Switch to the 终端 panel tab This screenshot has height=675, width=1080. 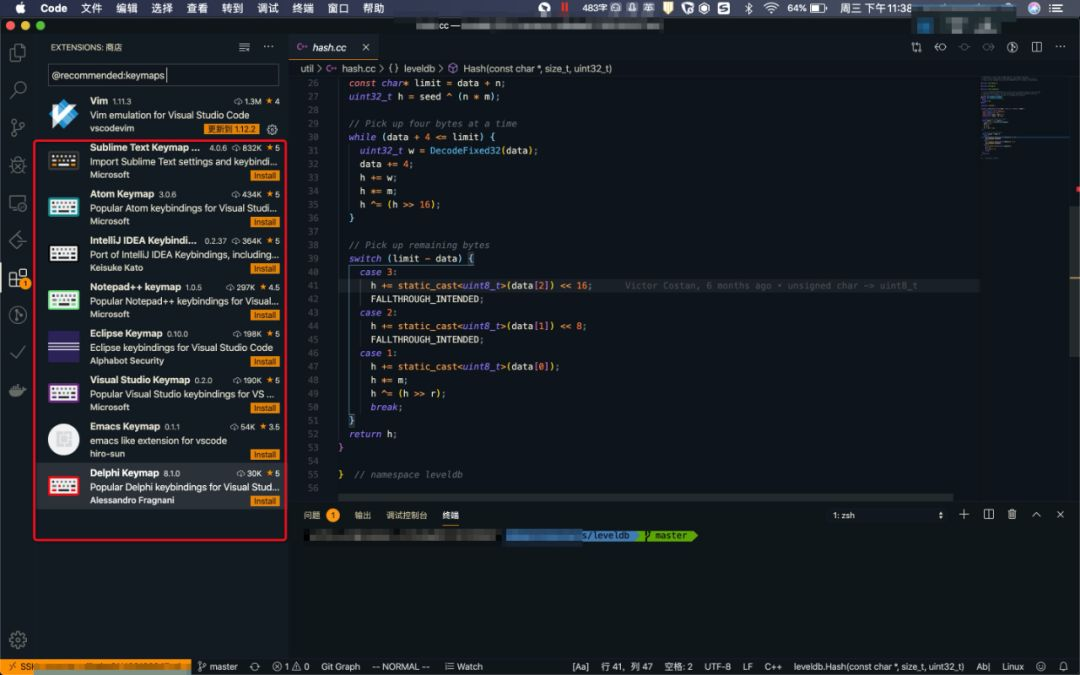tap(450, 515)
